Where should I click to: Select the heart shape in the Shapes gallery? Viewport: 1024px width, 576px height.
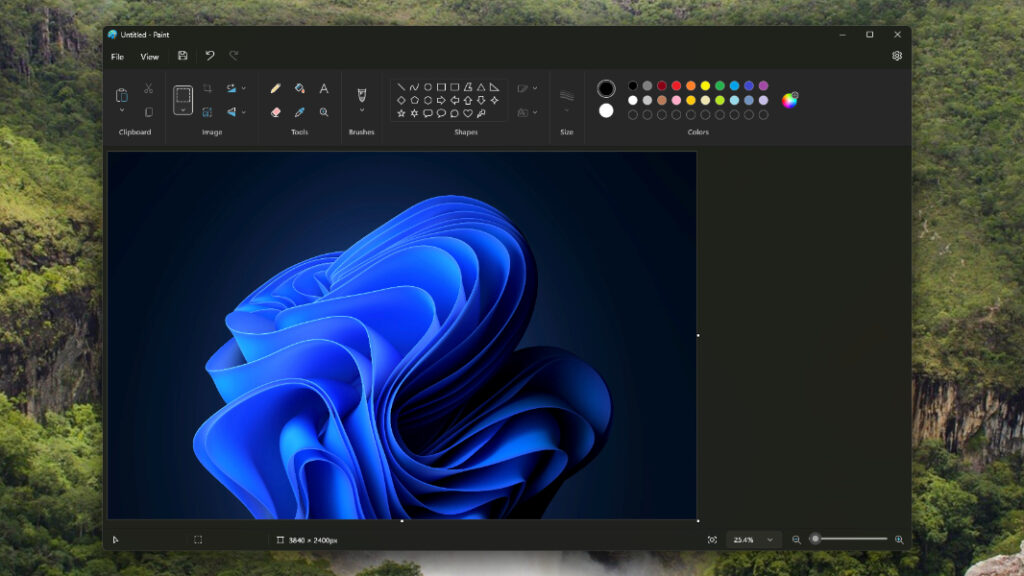coord(468,113)
